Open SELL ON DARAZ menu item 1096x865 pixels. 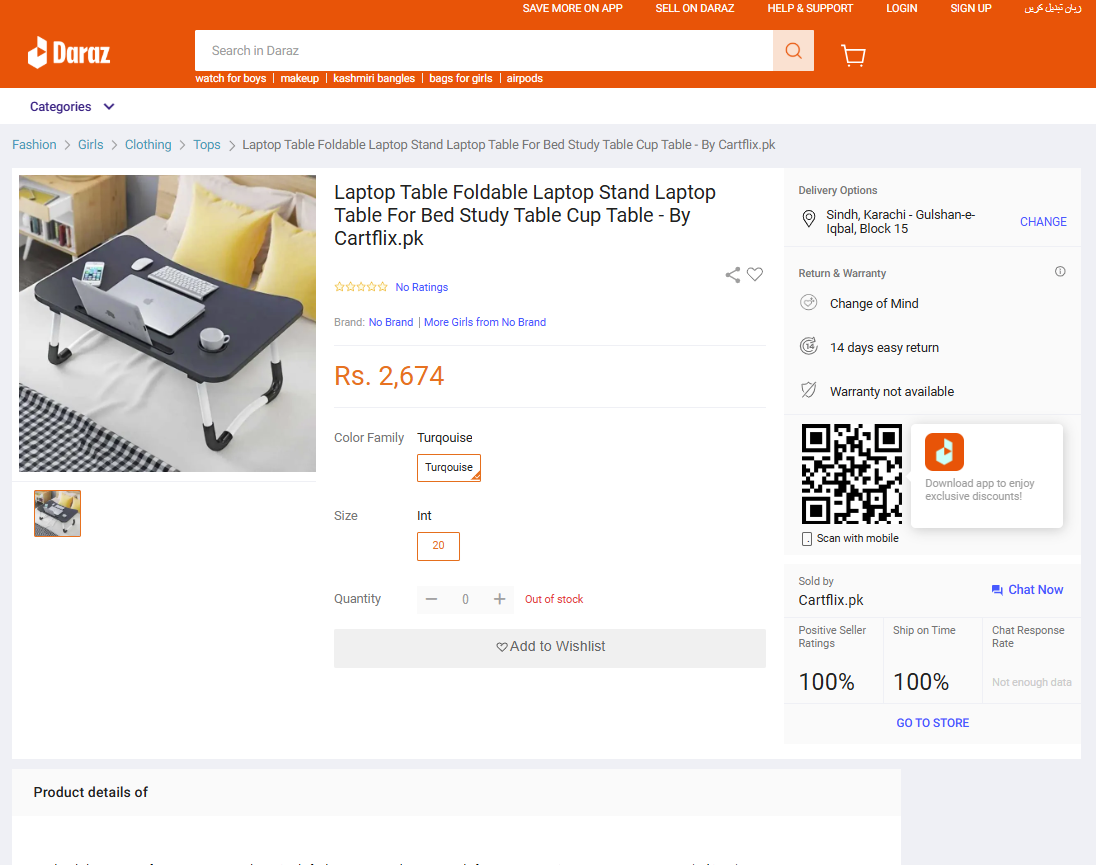click(695, 8)
